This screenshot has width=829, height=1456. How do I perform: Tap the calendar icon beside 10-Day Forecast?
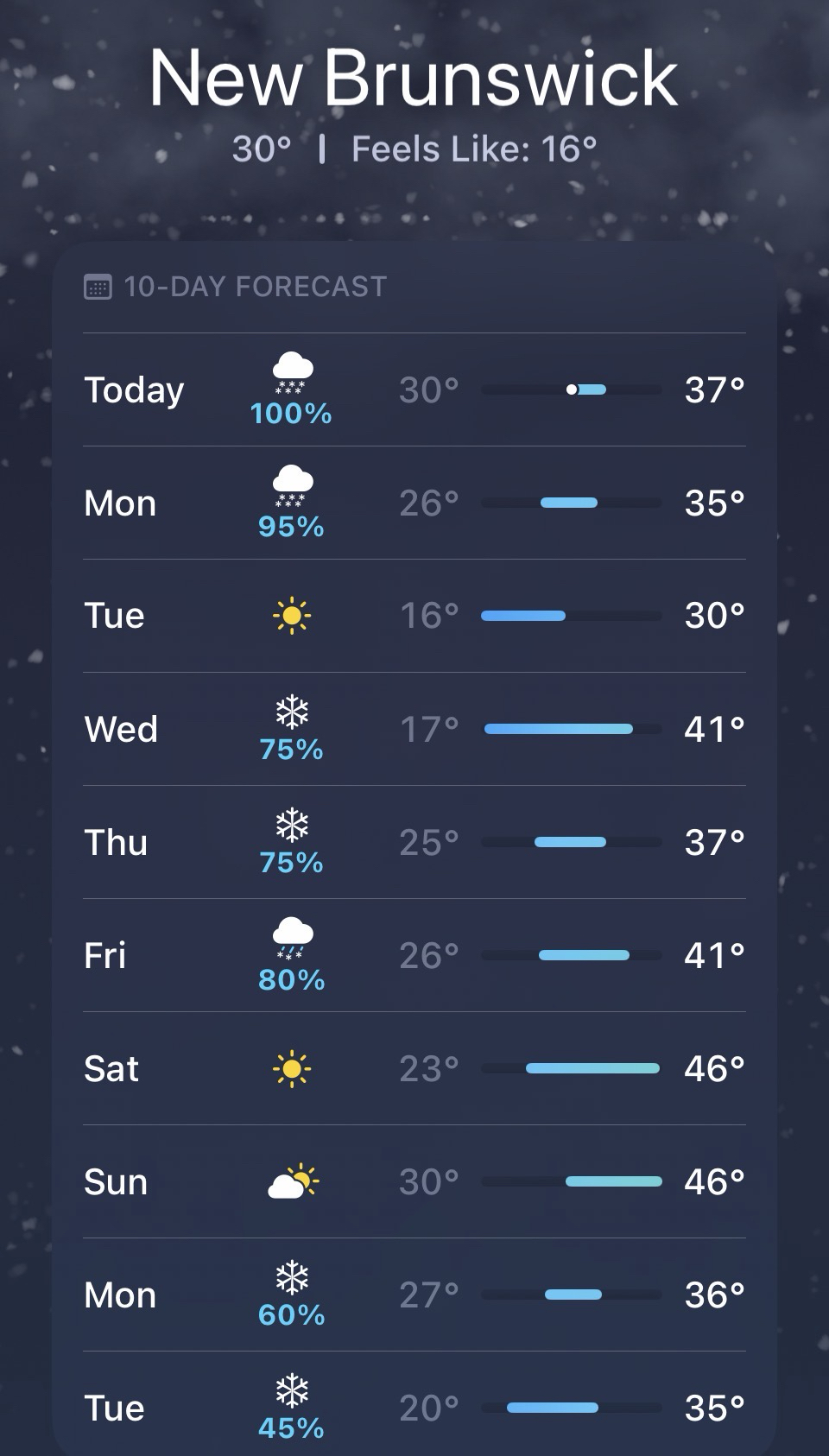(x=98, y=287)
